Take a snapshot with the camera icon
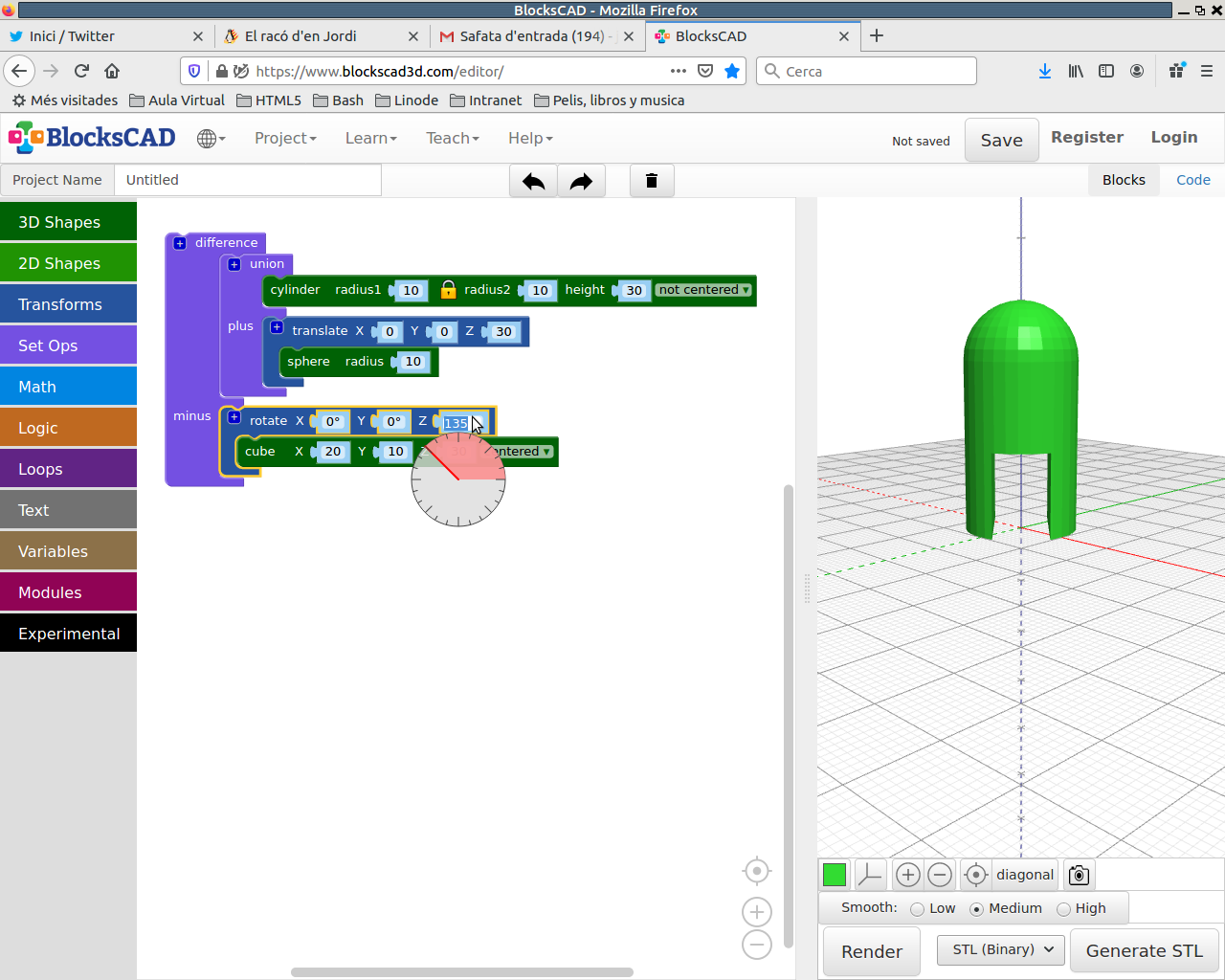 (x=1079, y=875)
